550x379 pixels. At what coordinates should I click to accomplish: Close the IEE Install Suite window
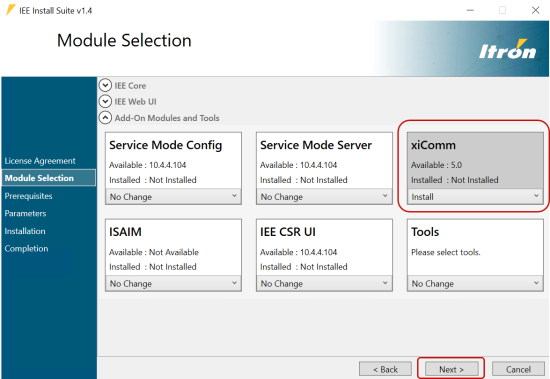(535, 10)
